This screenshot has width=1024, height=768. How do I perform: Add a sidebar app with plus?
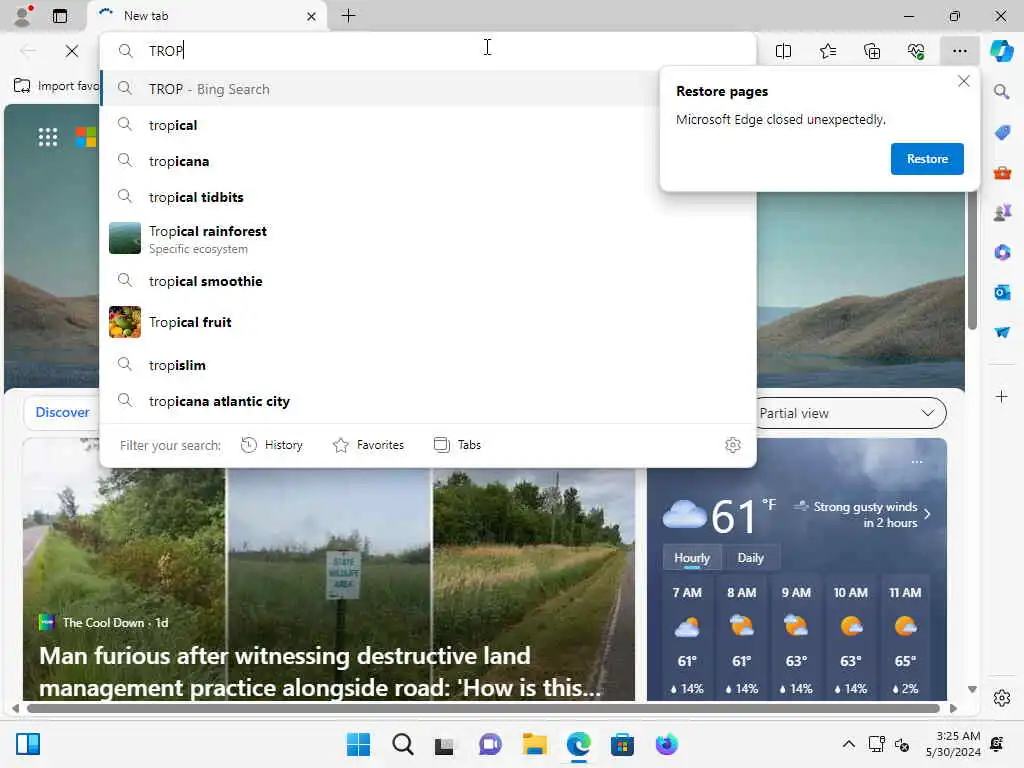(1001, 396)
